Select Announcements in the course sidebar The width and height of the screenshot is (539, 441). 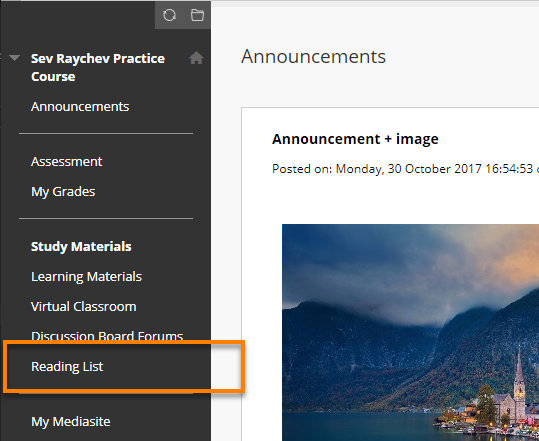80,107
